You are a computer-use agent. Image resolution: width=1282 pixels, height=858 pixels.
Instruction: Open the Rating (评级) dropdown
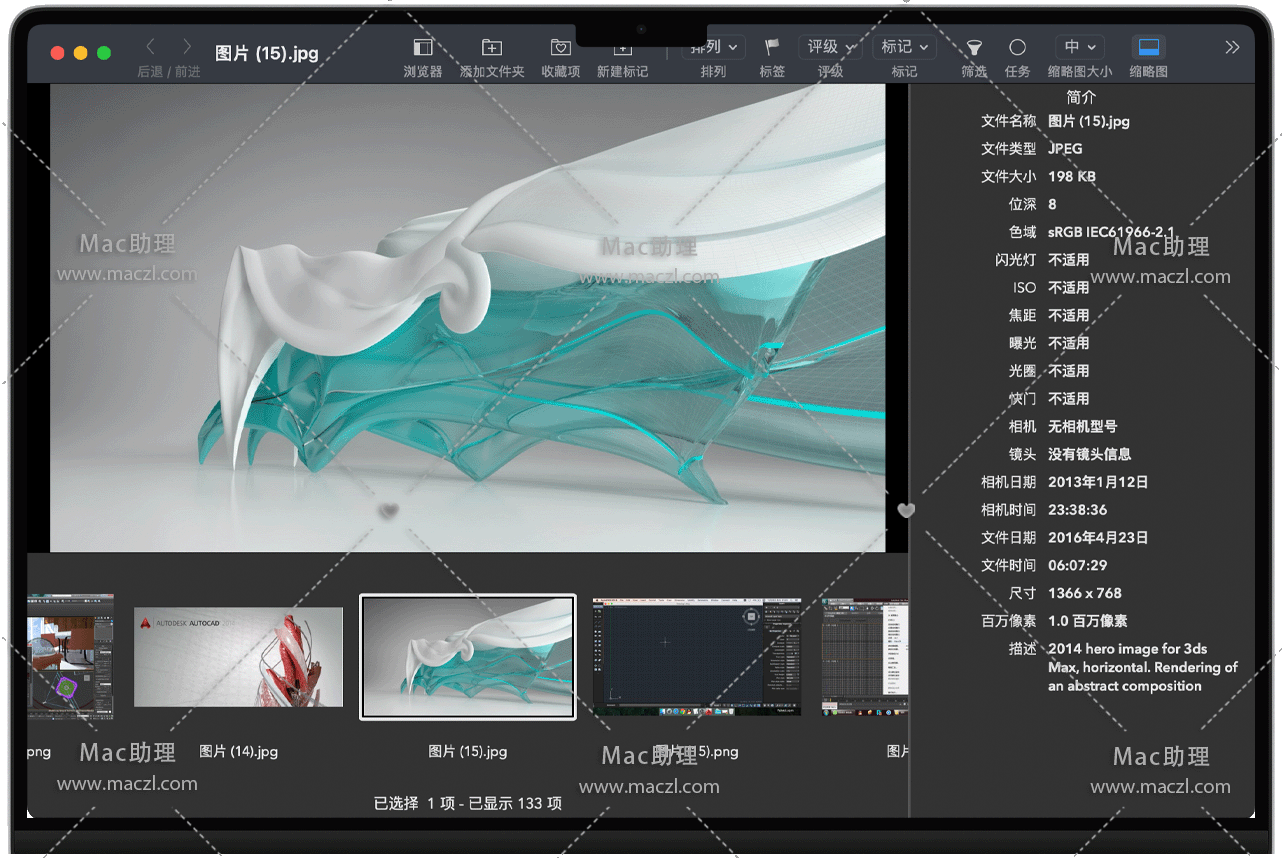(x=831, y=48)
